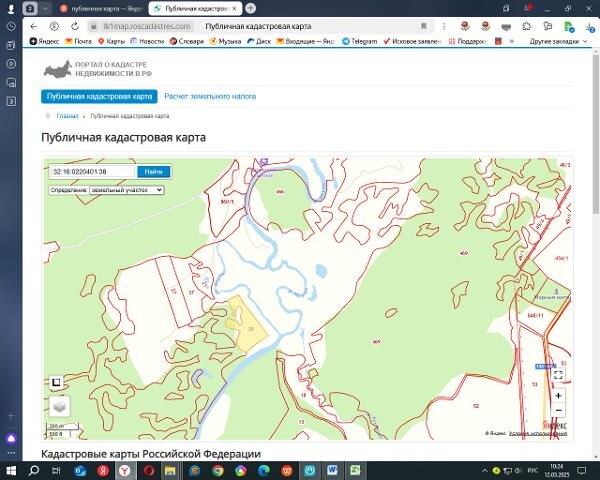Focus the cadastral number search field
Screen dimensions: 600x480
(92, 171)
